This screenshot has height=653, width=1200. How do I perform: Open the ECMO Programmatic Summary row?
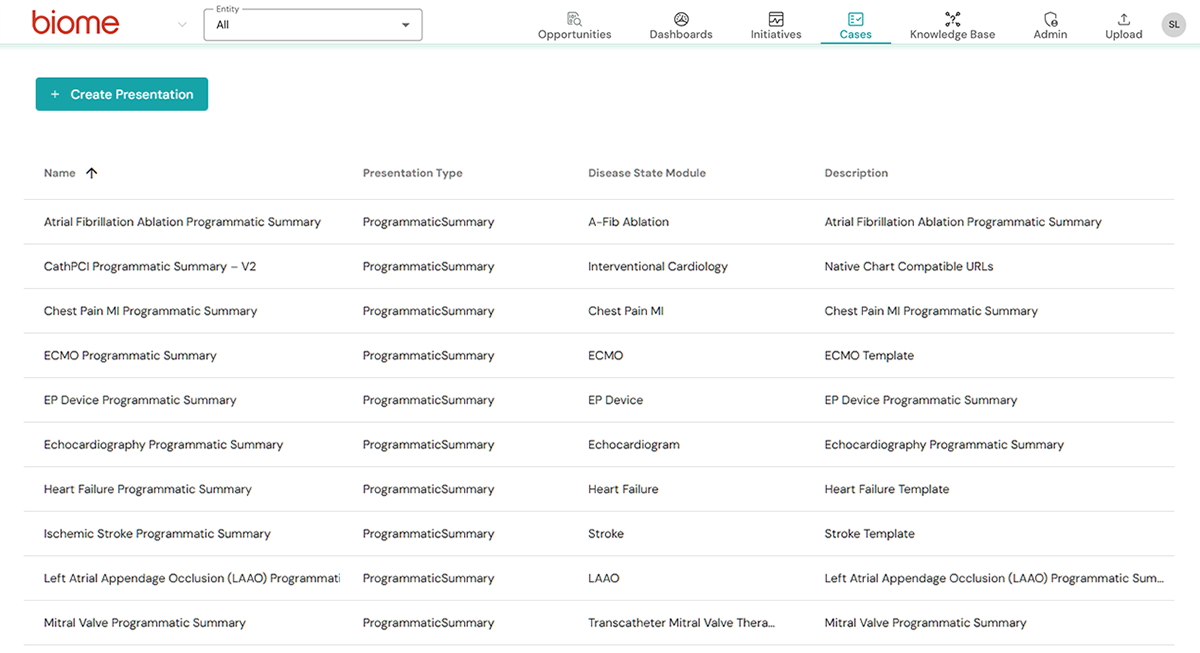(130, 356)
